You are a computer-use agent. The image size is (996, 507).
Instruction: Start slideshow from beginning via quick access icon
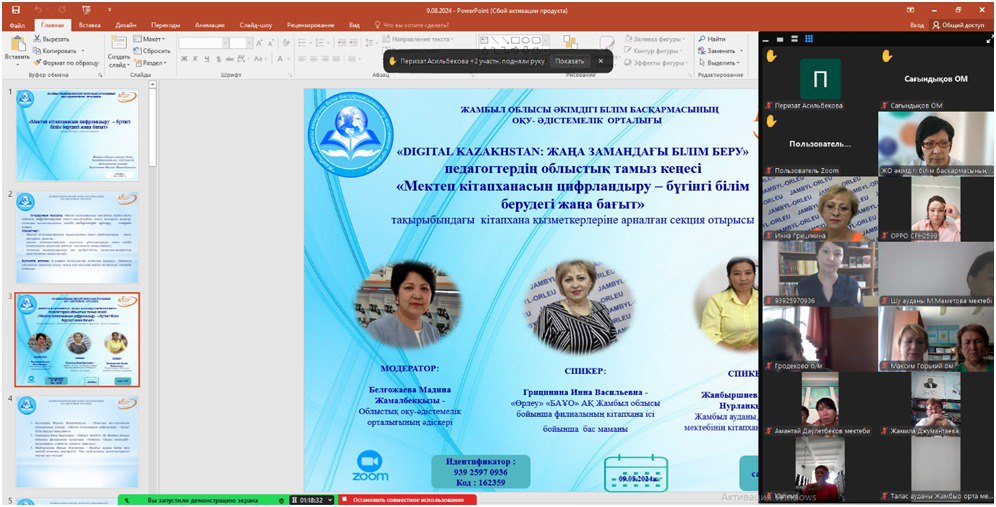click(86, 10)
